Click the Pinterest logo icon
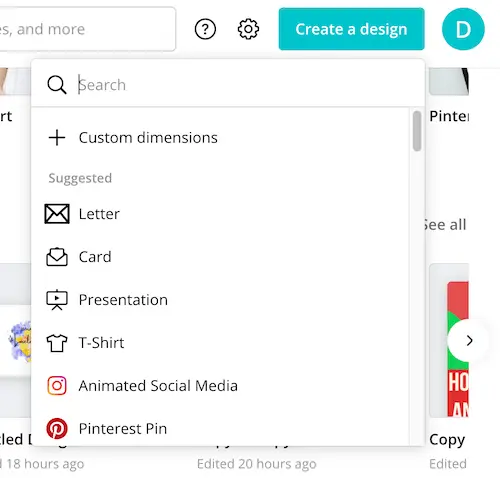Screen dimensions: 500x478 tap(57, 429)
